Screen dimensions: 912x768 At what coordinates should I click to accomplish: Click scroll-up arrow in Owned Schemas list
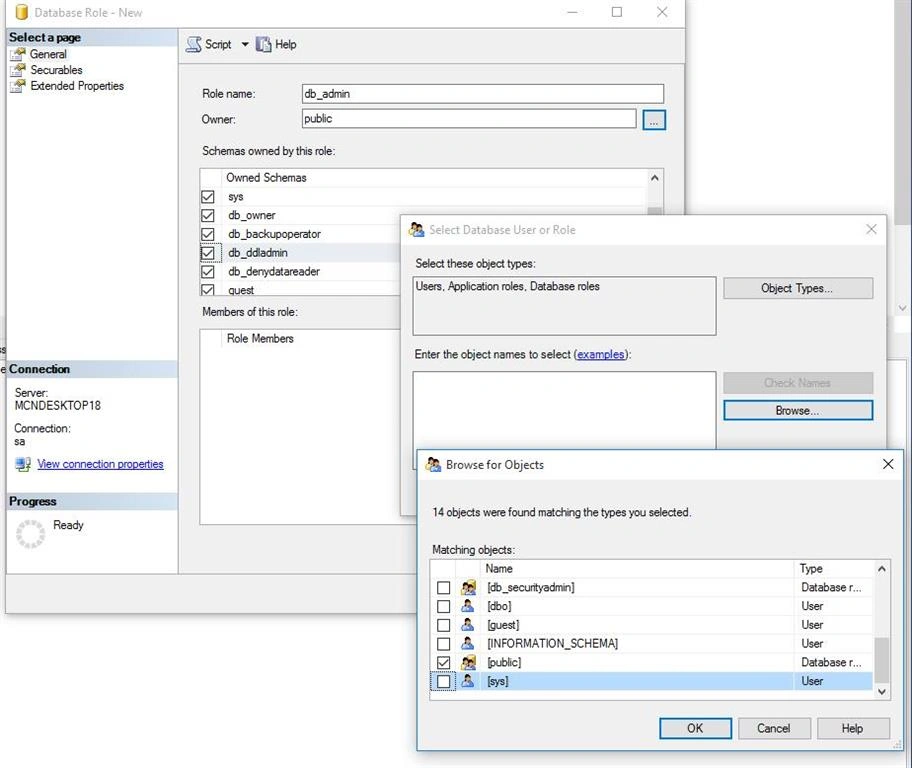click(x=655, y=178)
